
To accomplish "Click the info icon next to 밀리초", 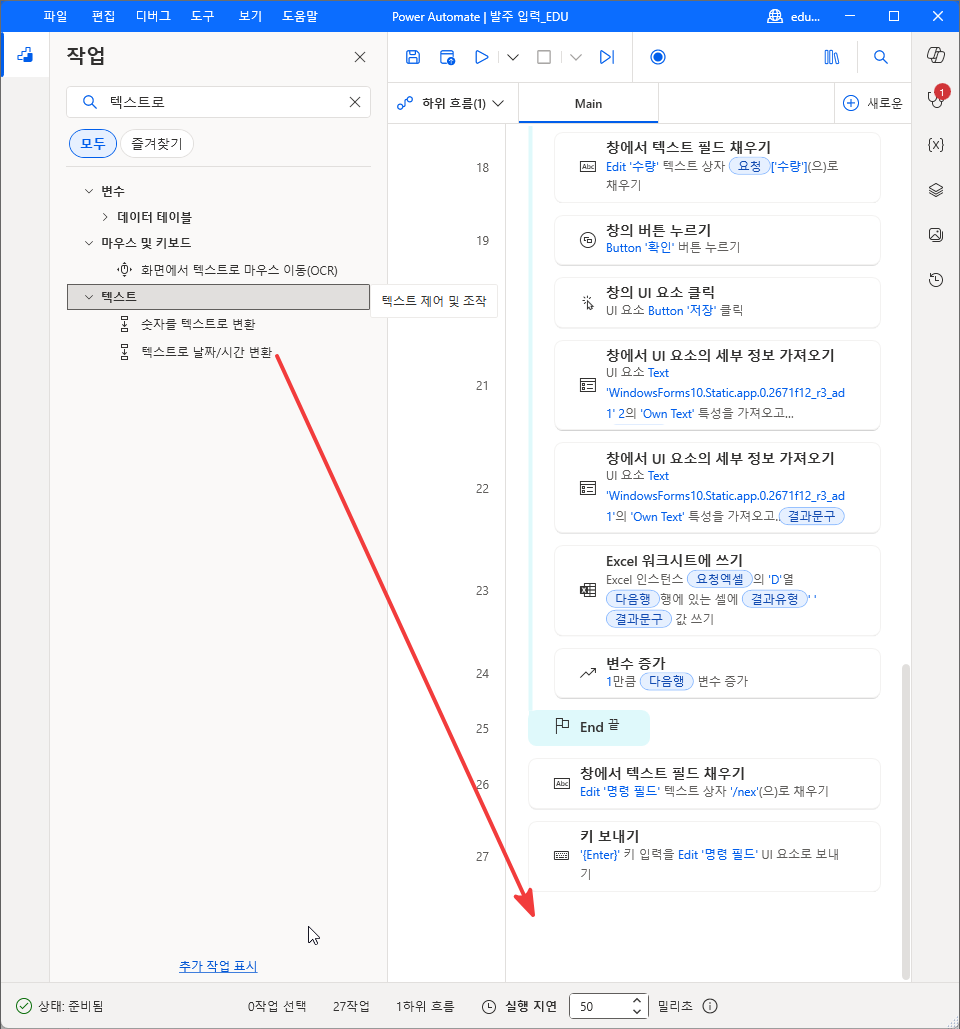I will coord(709,1006).
